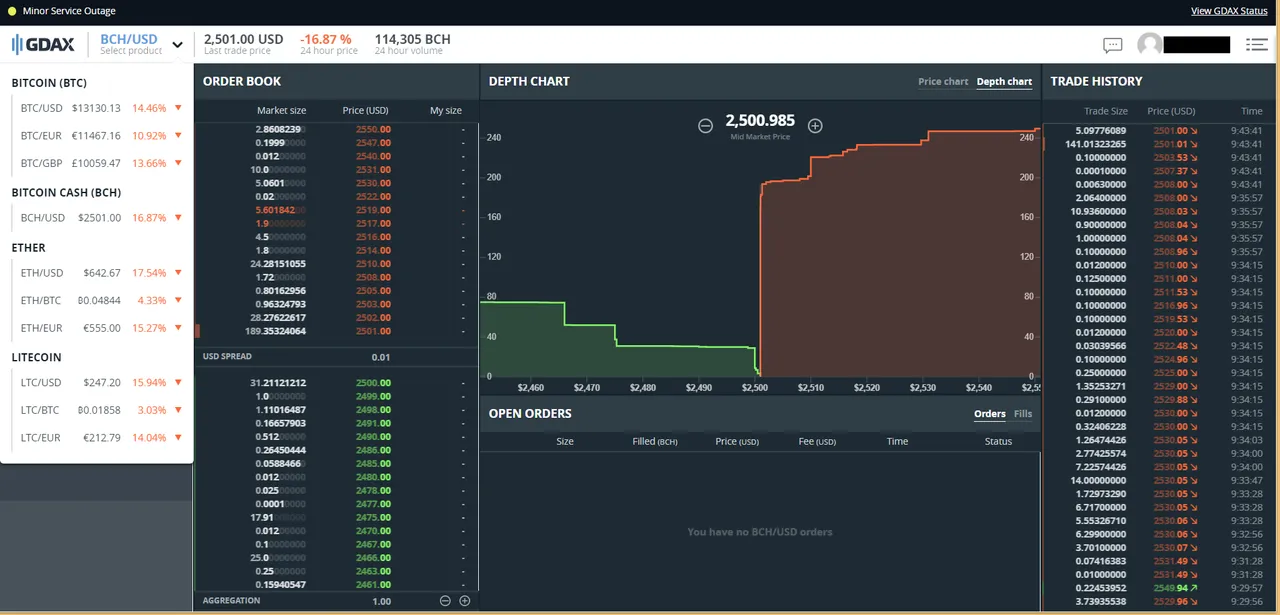Image resolution: width=1280 pixels, height=615 pixels.
Task: Click the 14.00000000 trade size row
Action: click(x=1160, y=480)
